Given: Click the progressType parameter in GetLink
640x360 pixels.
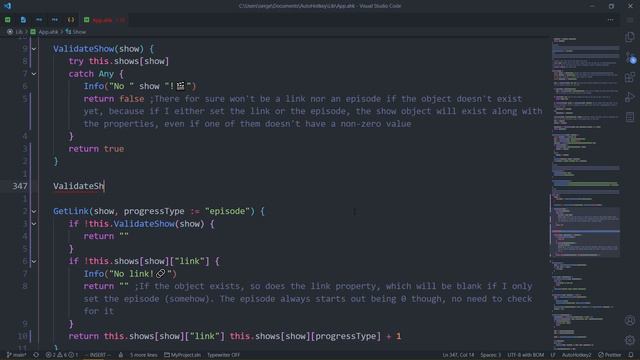Looking at the screenshot, I should pyautogui.click(x=154, y=211).
